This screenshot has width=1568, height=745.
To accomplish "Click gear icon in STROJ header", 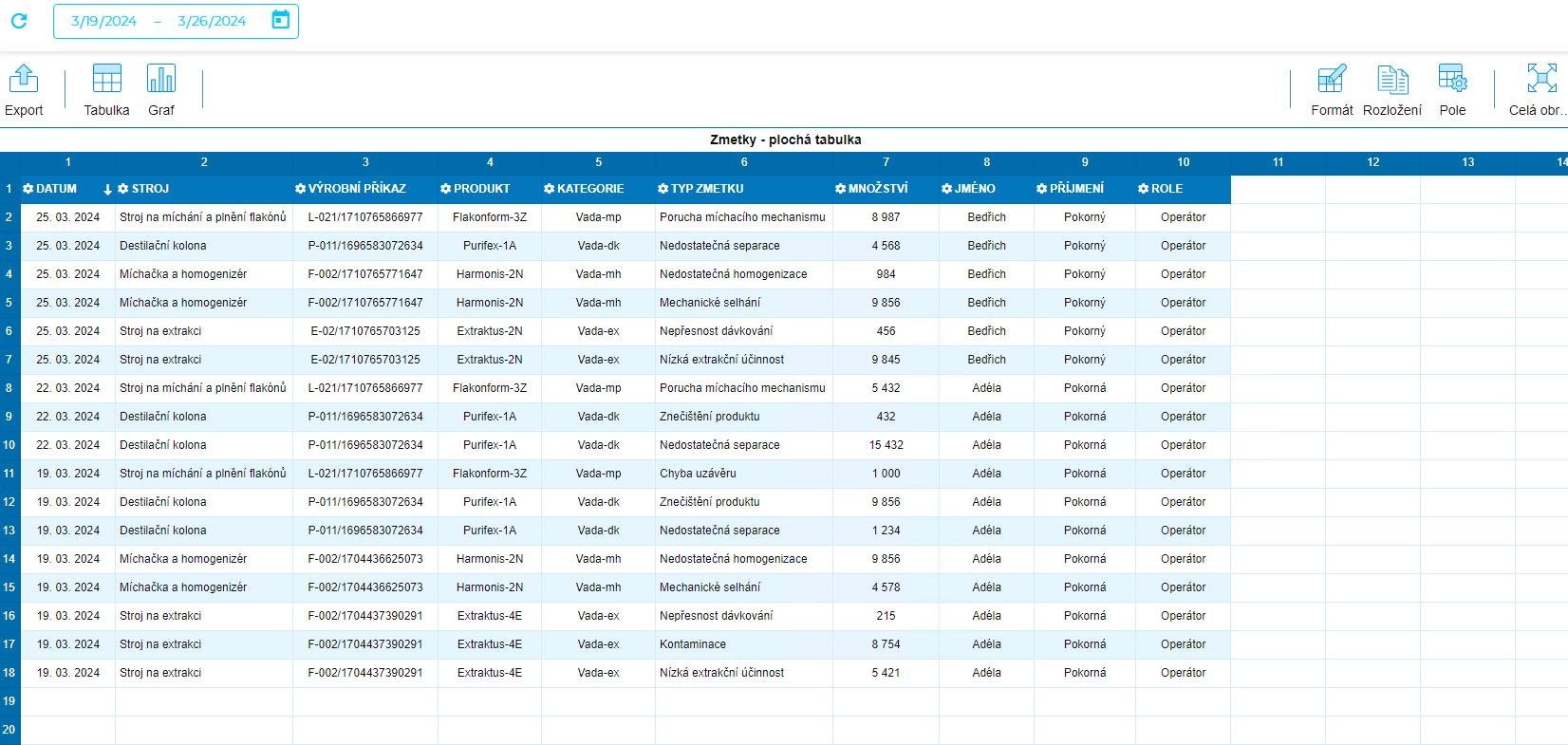I will [123, 189].
